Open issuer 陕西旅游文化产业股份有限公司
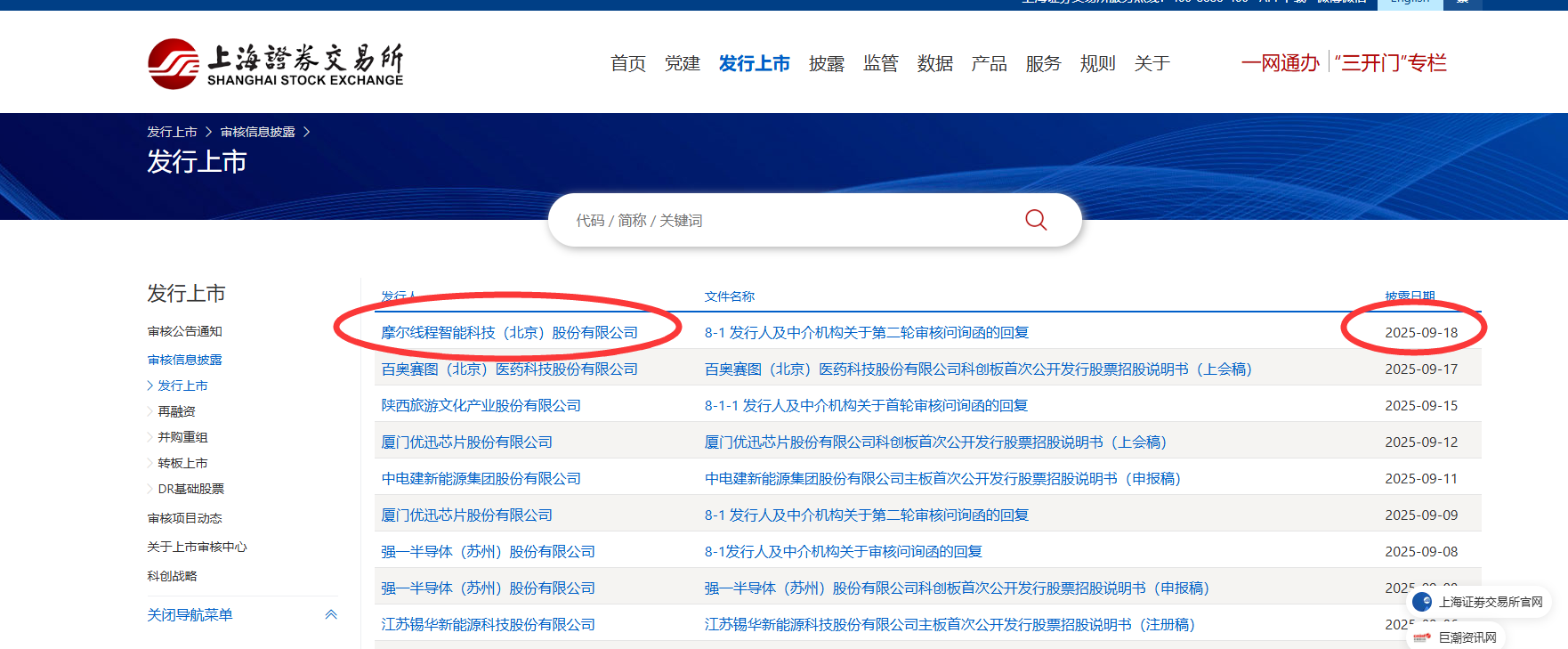This screenshot has width=1568, height=649. point(481,405)
